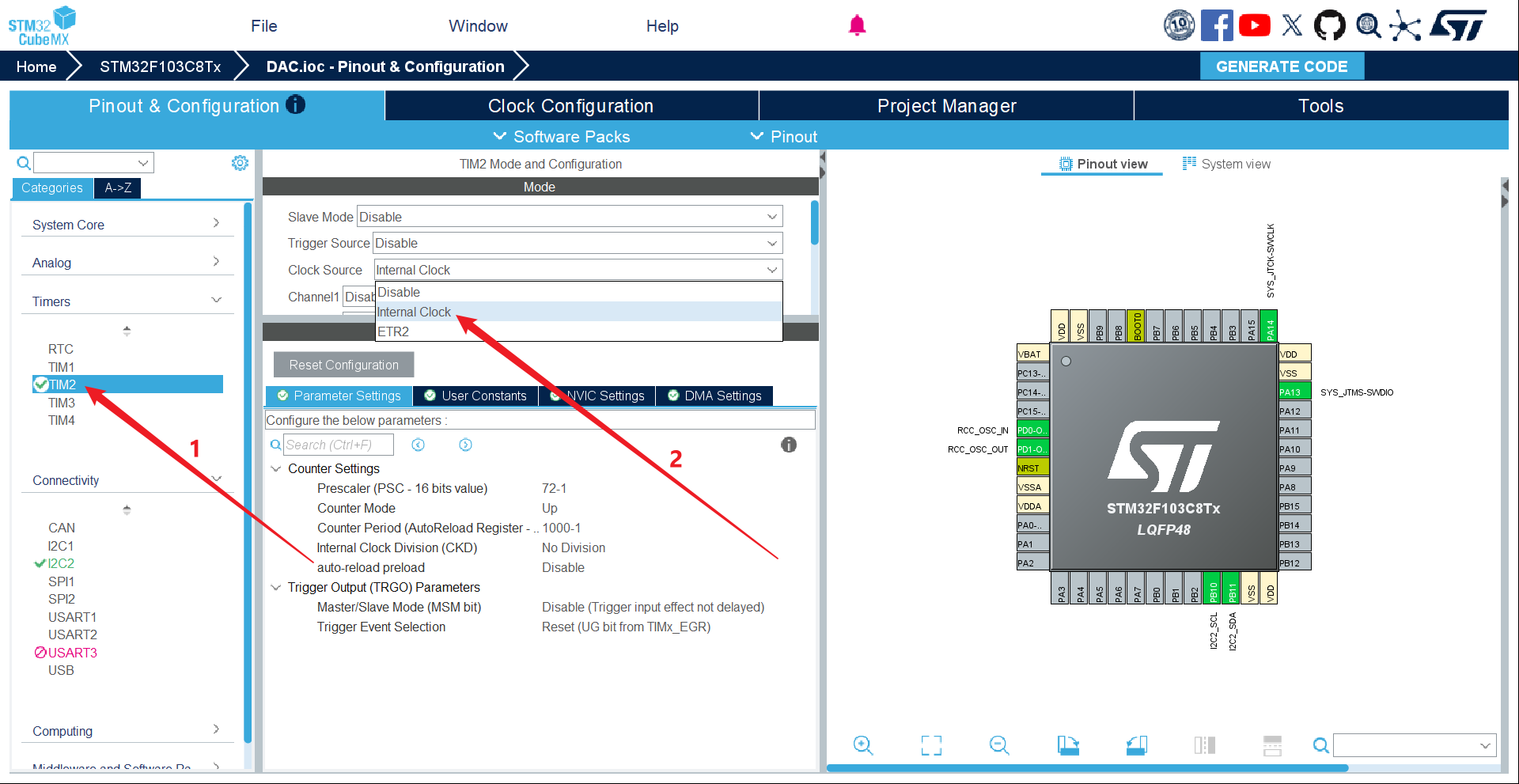Open the X (Twitter) icon link
Image resolution: width=1519 pixels, height=784 pixels.
pos(1292,25)
